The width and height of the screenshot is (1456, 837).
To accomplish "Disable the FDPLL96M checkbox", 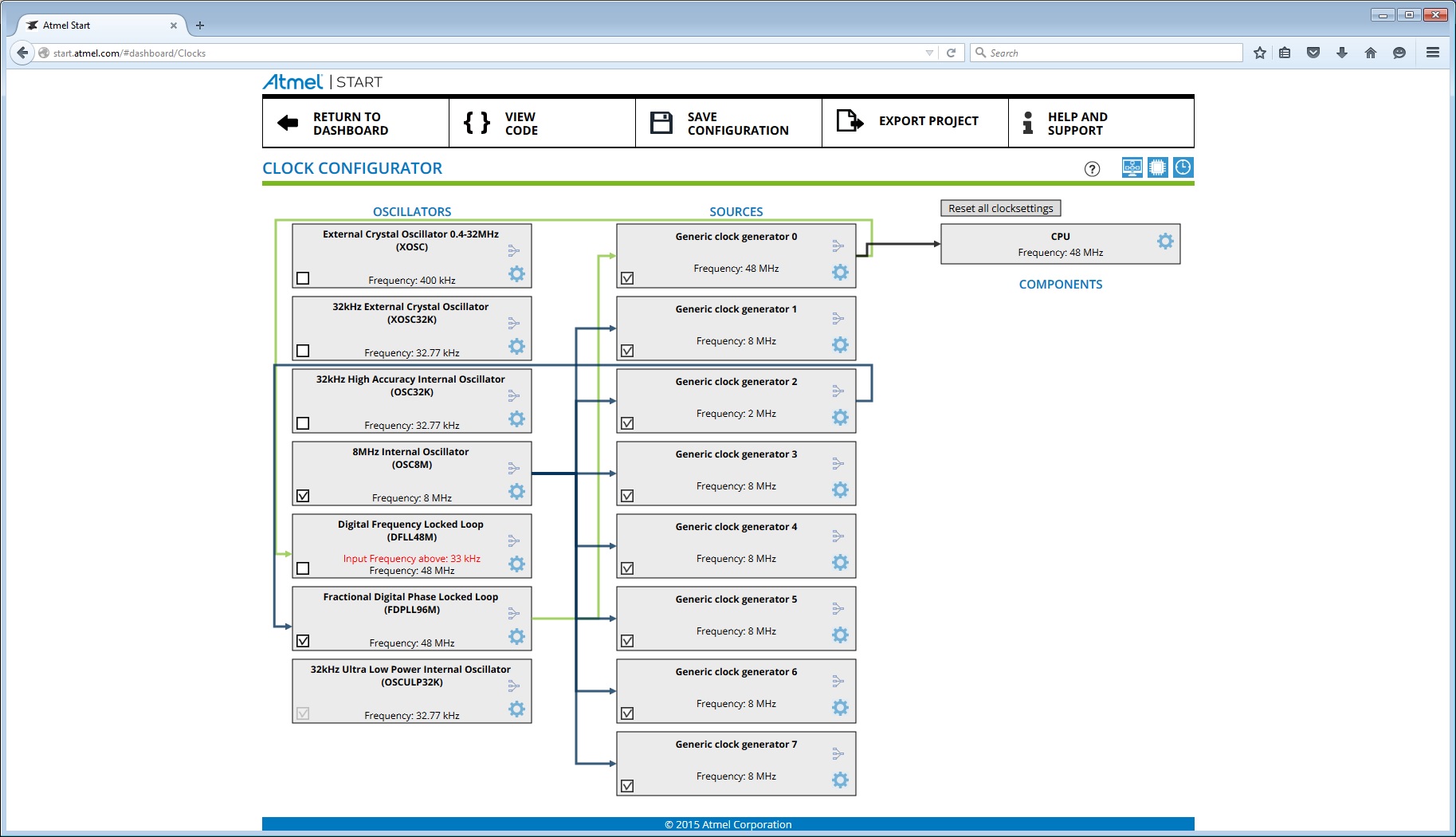I will pos(303,641).
